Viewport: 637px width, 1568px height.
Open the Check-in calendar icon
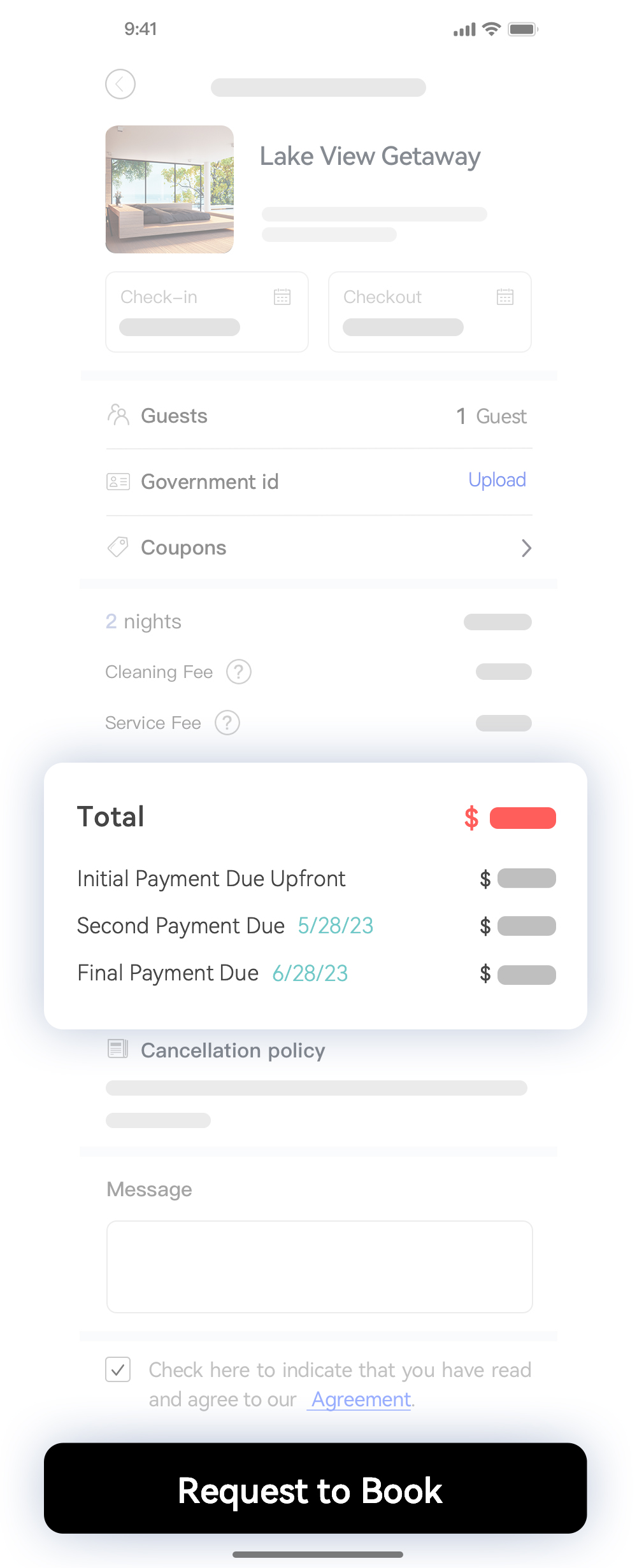click(282, 297)
